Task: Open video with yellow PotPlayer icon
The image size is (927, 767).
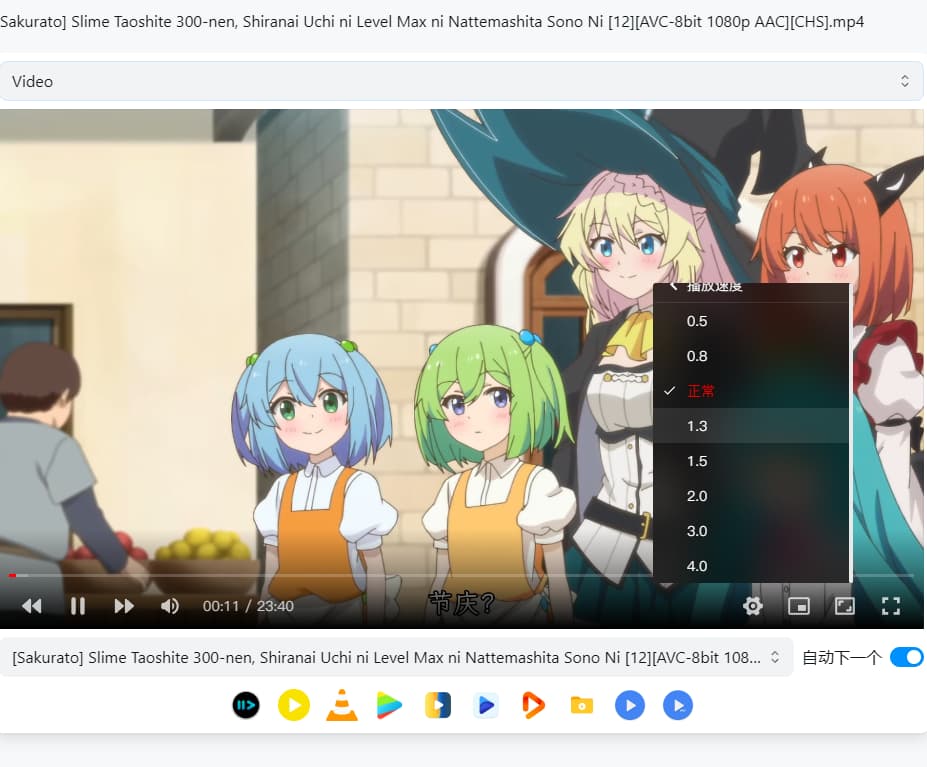Action: pyautogui.click(x=293, y=706)
